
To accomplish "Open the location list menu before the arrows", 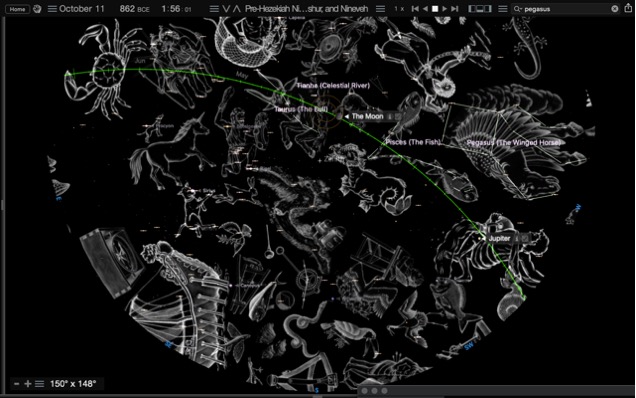I will tap(214, 9).
